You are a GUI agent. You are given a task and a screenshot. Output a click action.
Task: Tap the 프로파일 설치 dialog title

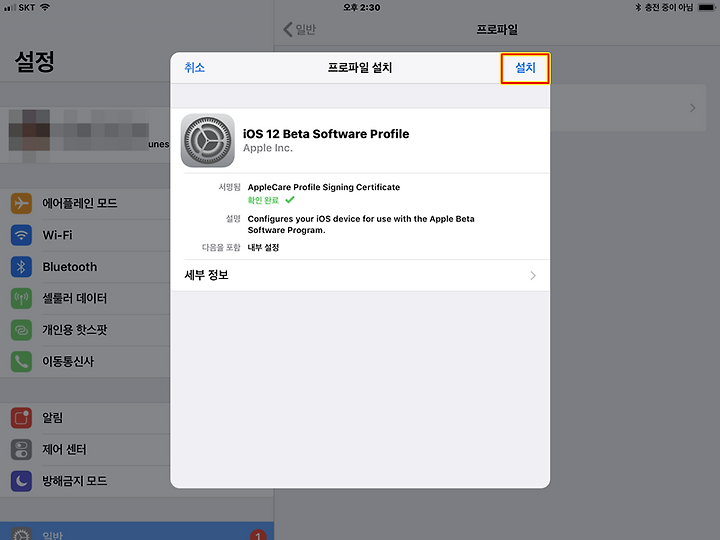tap(360, 68)
